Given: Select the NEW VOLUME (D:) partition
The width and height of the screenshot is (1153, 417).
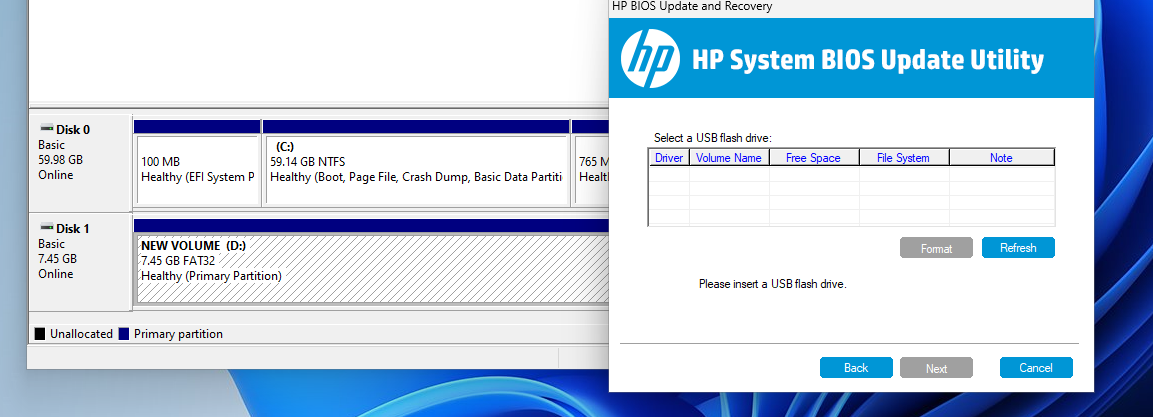Looking at the screenshot, I should tap(371, 268).
